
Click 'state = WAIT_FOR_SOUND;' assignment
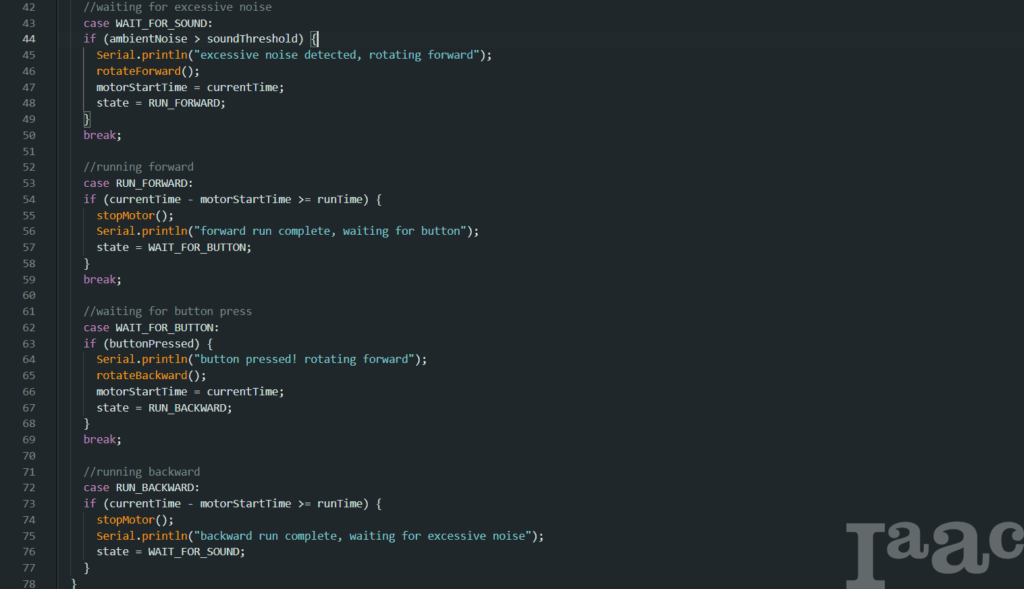170,551
